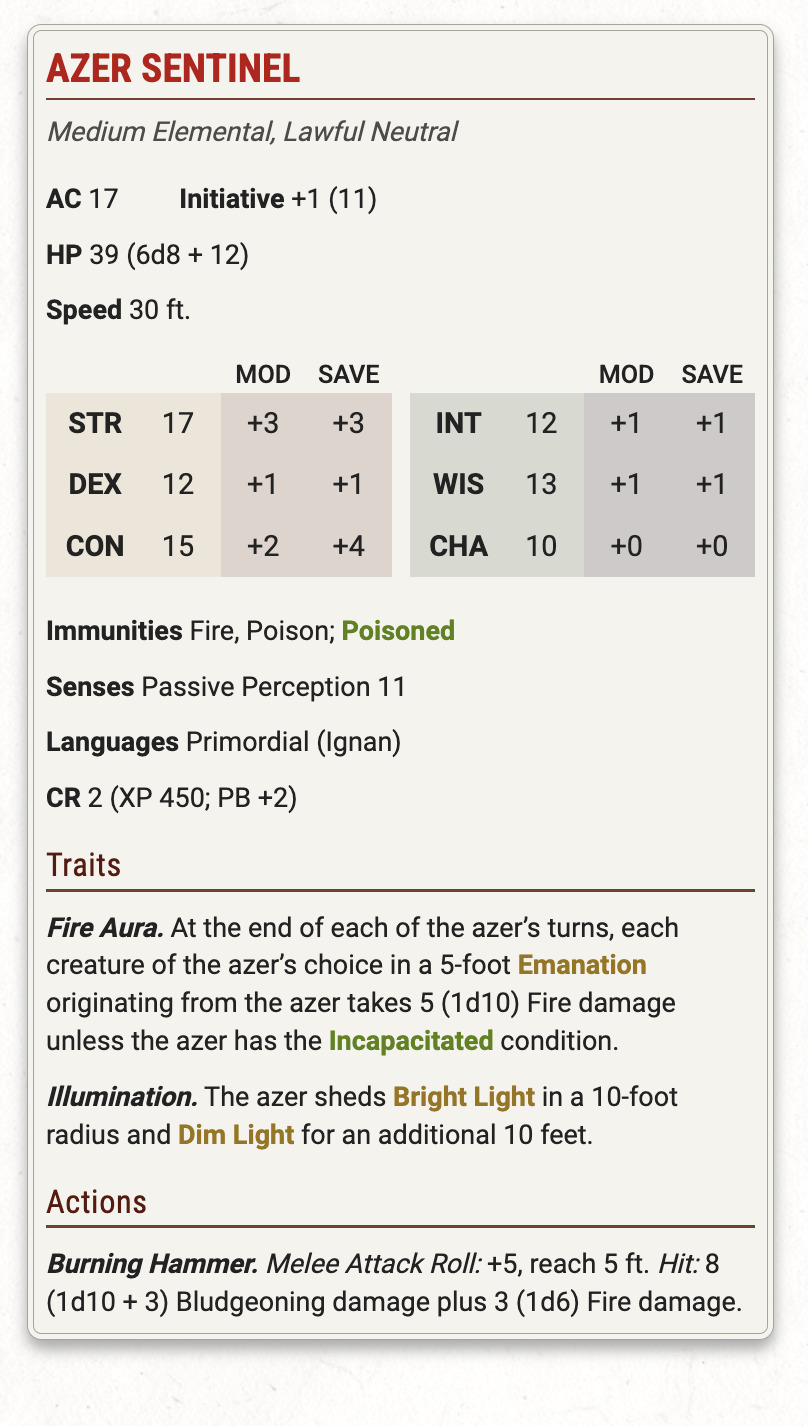Screen dimensions: 808x1426
Task: Click the CON save modifier +4
Action: 348,547
